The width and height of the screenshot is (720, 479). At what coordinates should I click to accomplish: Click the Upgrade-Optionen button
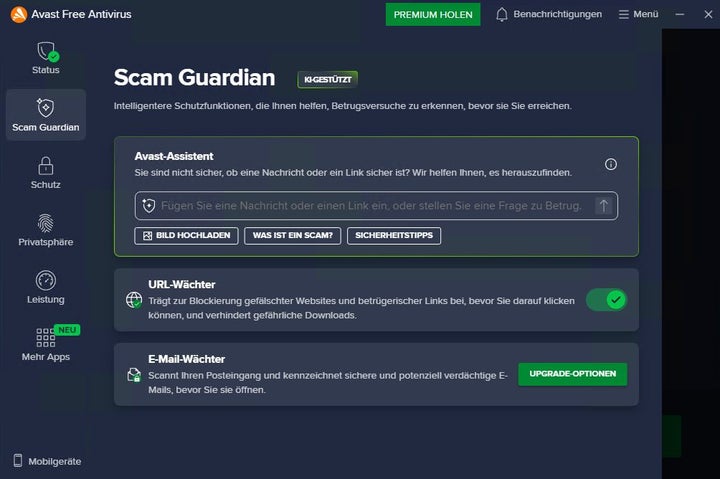click(572, 374)
